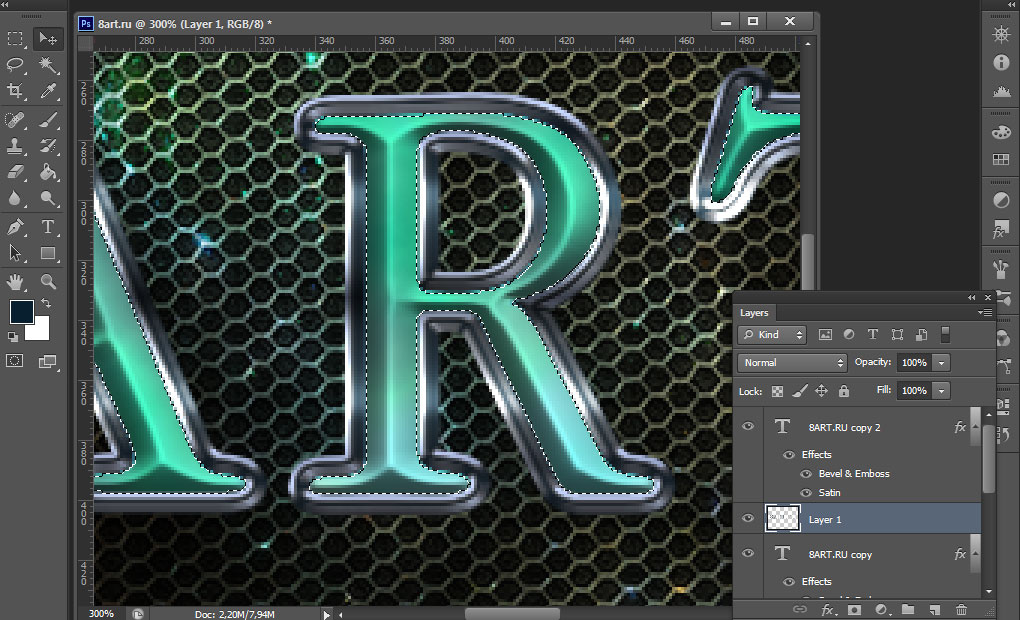Select the History Brush tool

coord(47,146)
